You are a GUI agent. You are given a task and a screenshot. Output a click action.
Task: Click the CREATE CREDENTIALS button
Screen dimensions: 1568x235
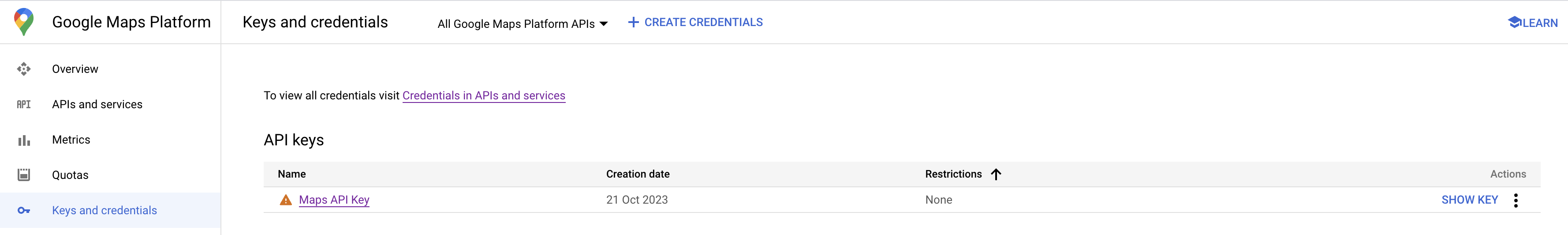point(703,23)
